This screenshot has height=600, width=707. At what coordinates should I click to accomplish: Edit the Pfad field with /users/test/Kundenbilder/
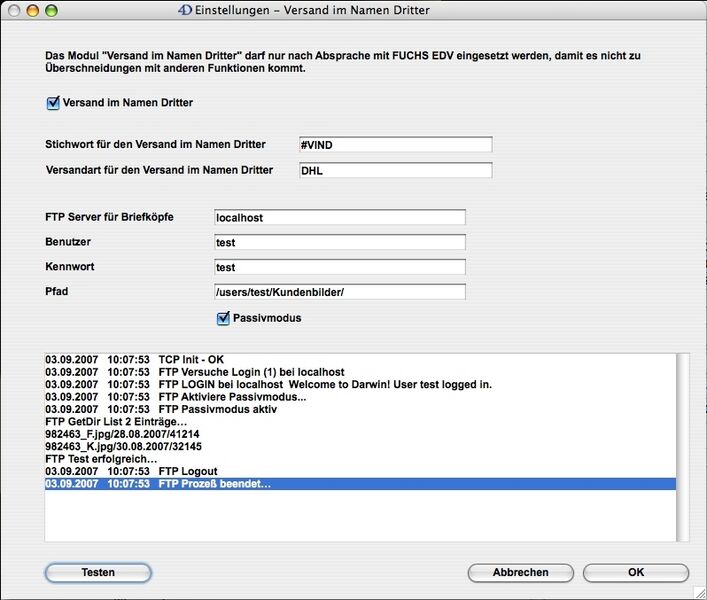pyautogui.click(x=339, y=292)
